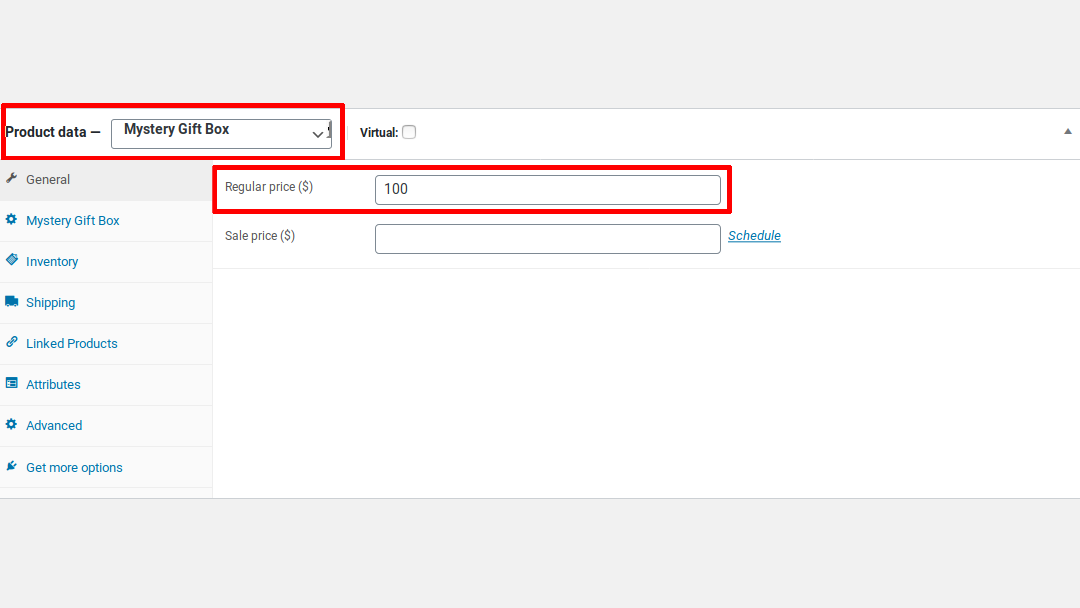The image size is (1080, 608).
Task: Go to the Inventory tab
Action: 106,262
